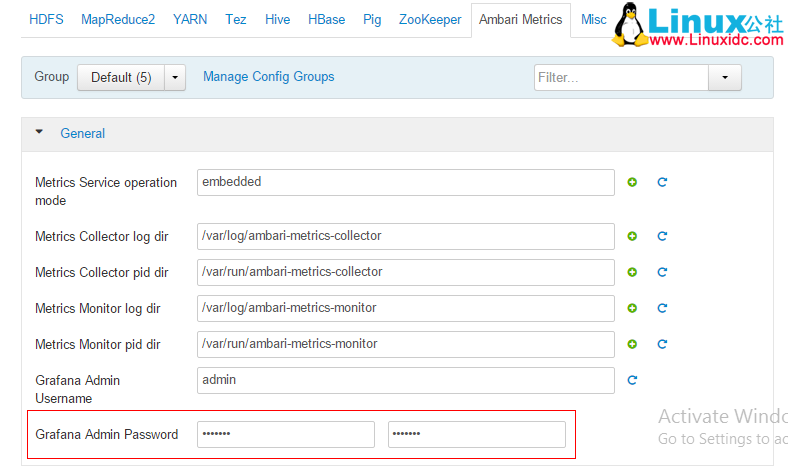788x474 pixels.
Task: Switch to the HDFS tab
Action: tap(45, 19)
